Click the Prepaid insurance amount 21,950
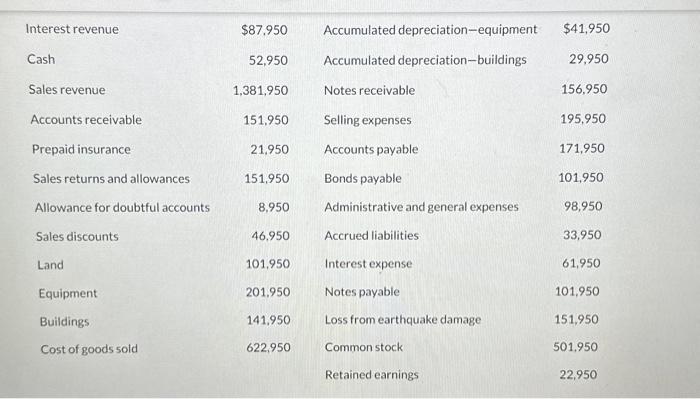Viewport: 700px width, 399px height. click(x=270, y=150)
